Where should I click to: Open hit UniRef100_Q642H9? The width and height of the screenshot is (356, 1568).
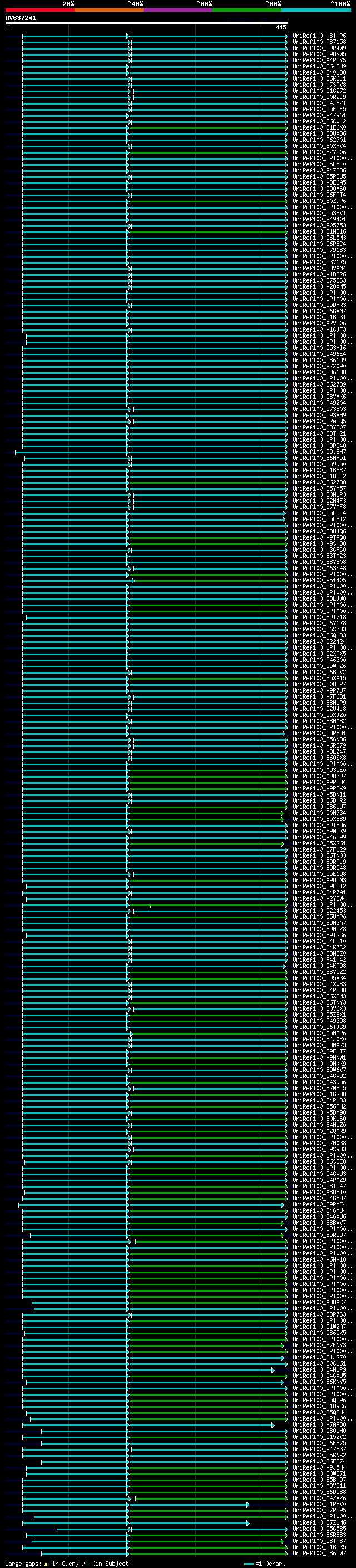tap(319, 66)
